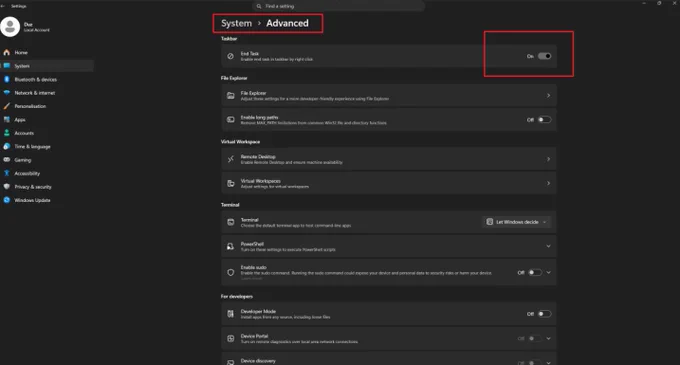Open the File Explorer row chevron

click(x=549, y=95)
